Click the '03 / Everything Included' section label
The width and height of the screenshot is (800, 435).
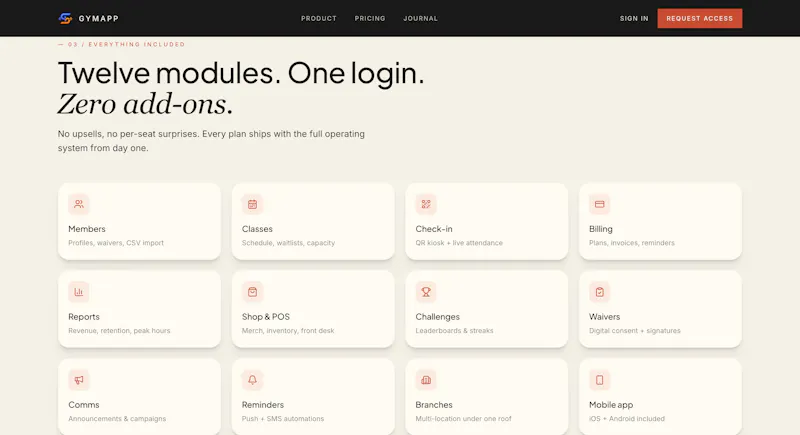tap(121, 44)
